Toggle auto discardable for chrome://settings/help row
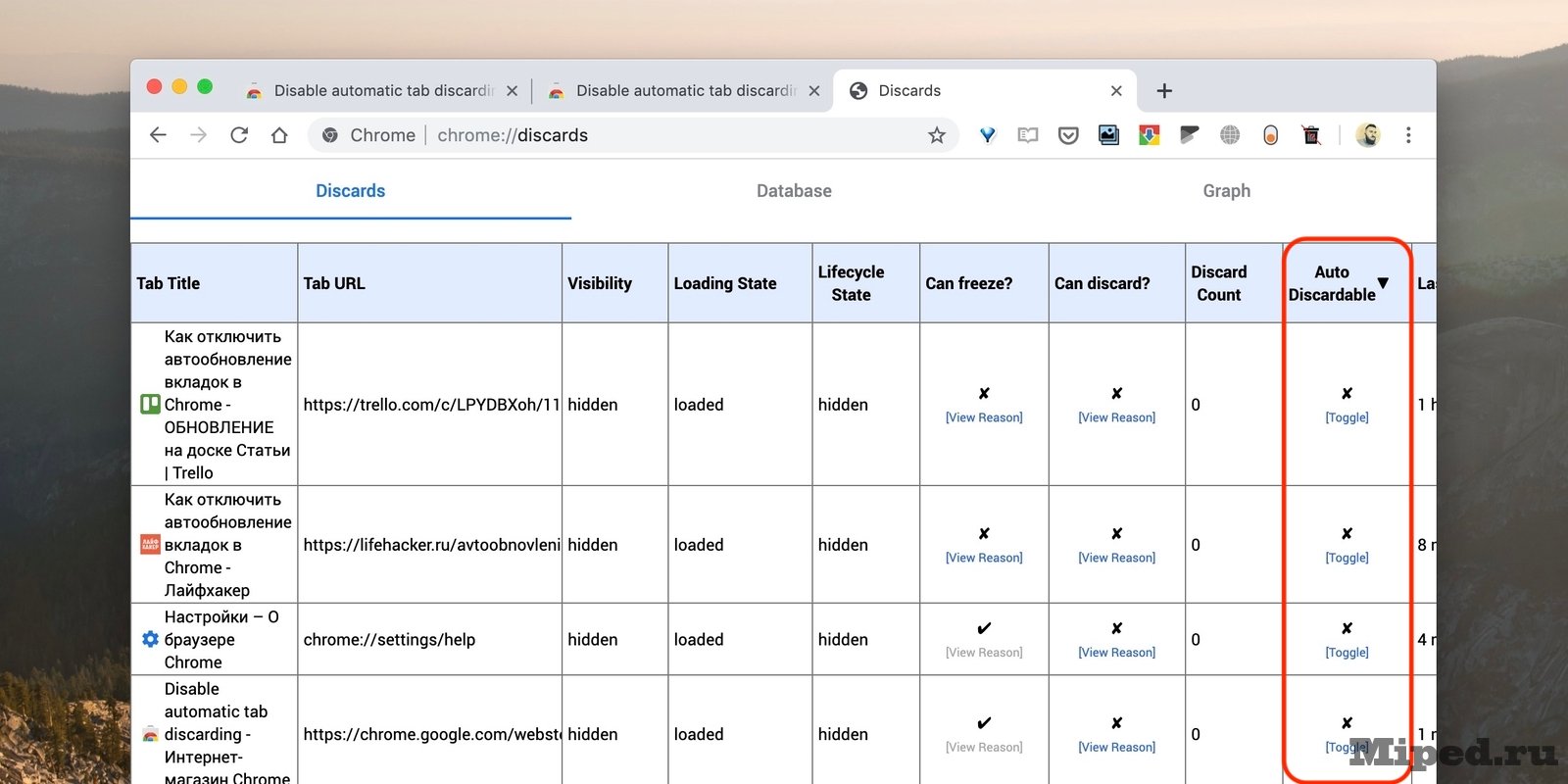This screenshot has width=1568, height=784. [1347, 653]
